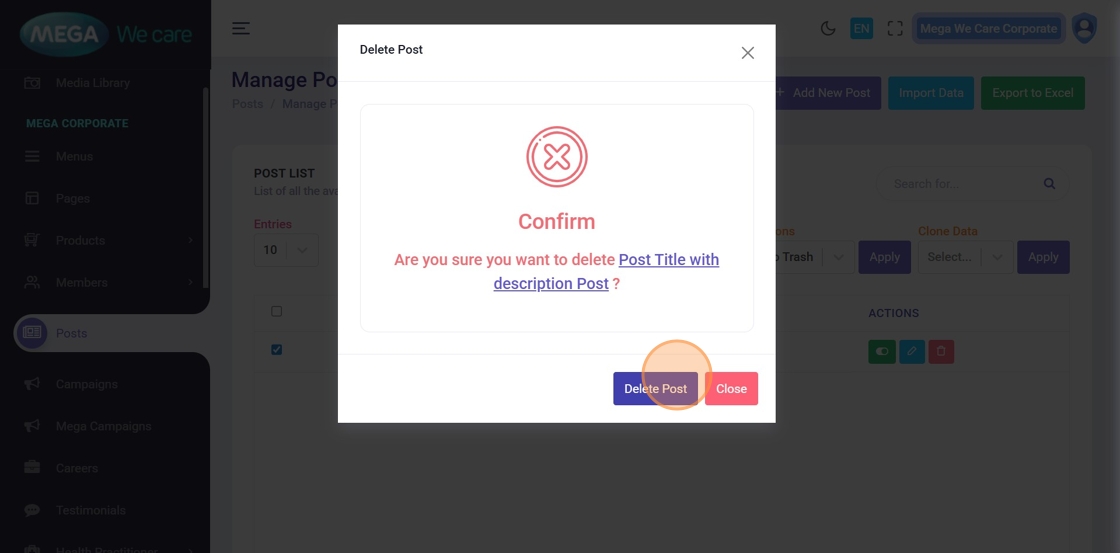1120x553 pixels.
Task: Switch language using the EN badge
Action: [861, 28]
